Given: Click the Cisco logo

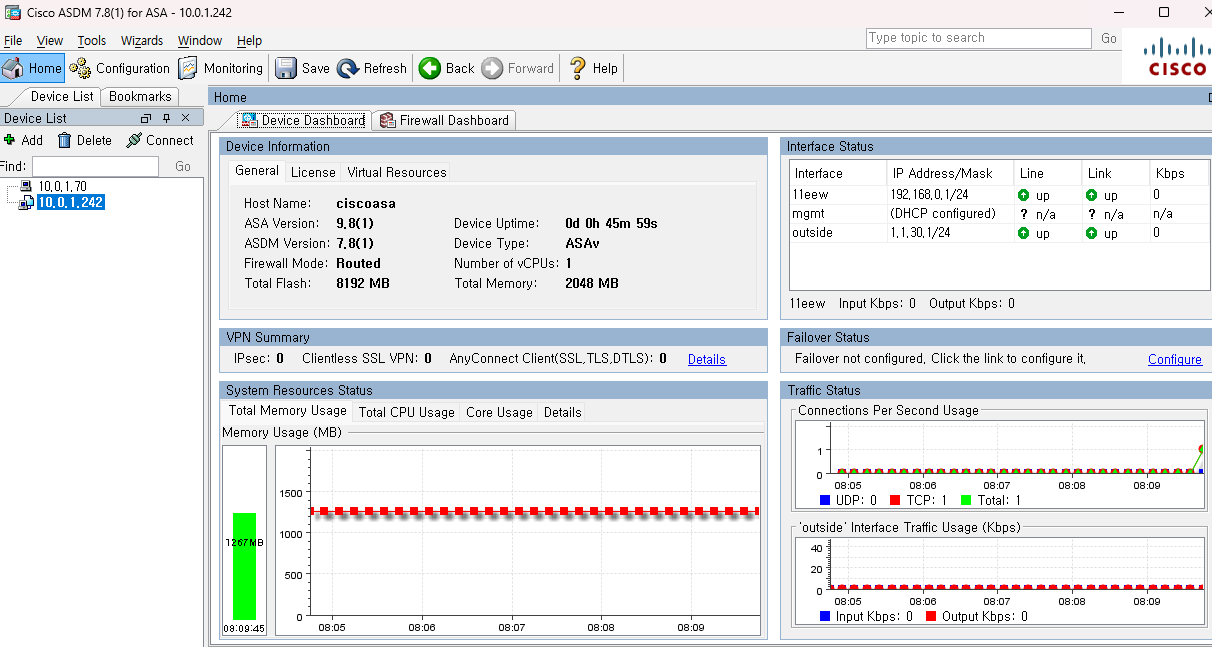Looking at the screenshot, I should (x=1177, y=58).
